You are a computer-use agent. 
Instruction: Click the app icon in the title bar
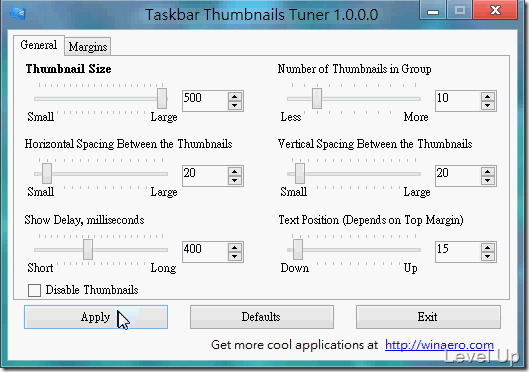tap(18, 14)
